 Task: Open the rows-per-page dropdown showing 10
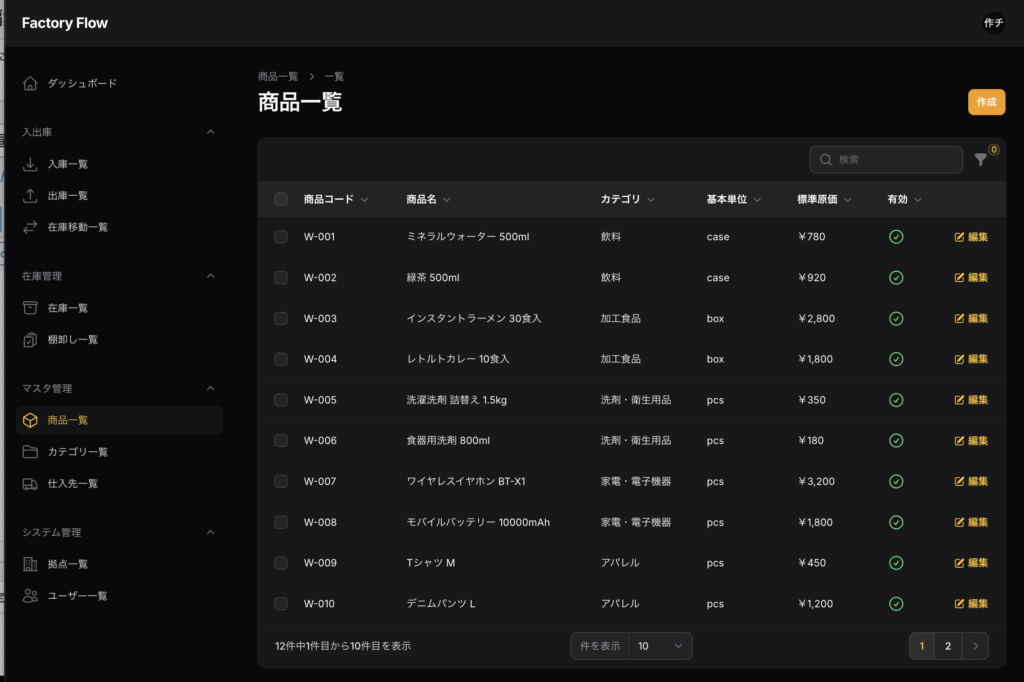tap(660, 646)
